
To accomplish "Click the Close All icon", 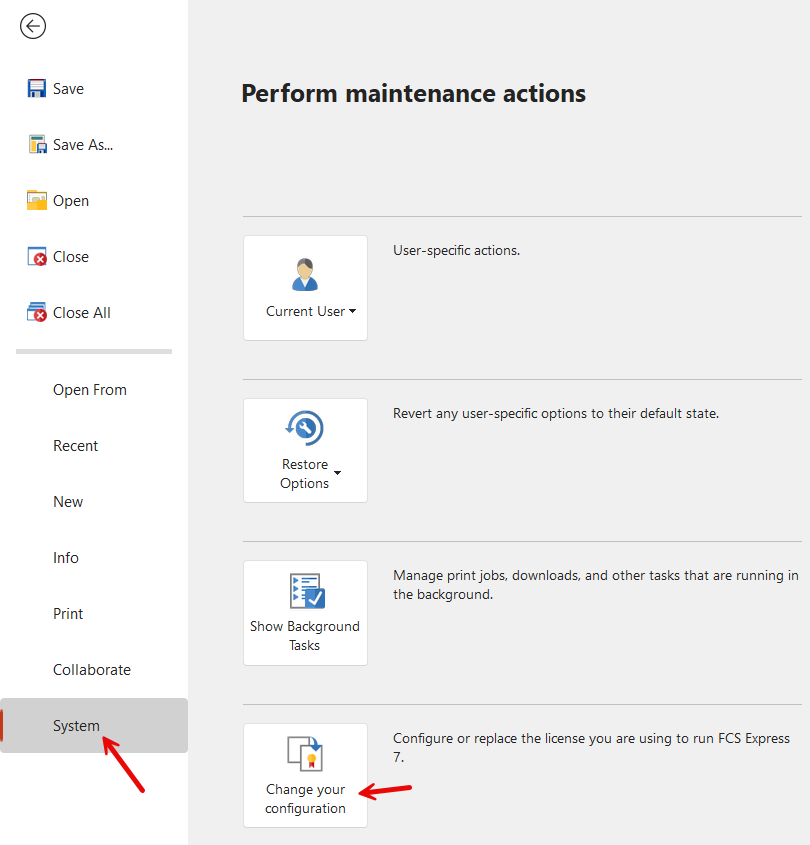I will (x=37, y=313).
